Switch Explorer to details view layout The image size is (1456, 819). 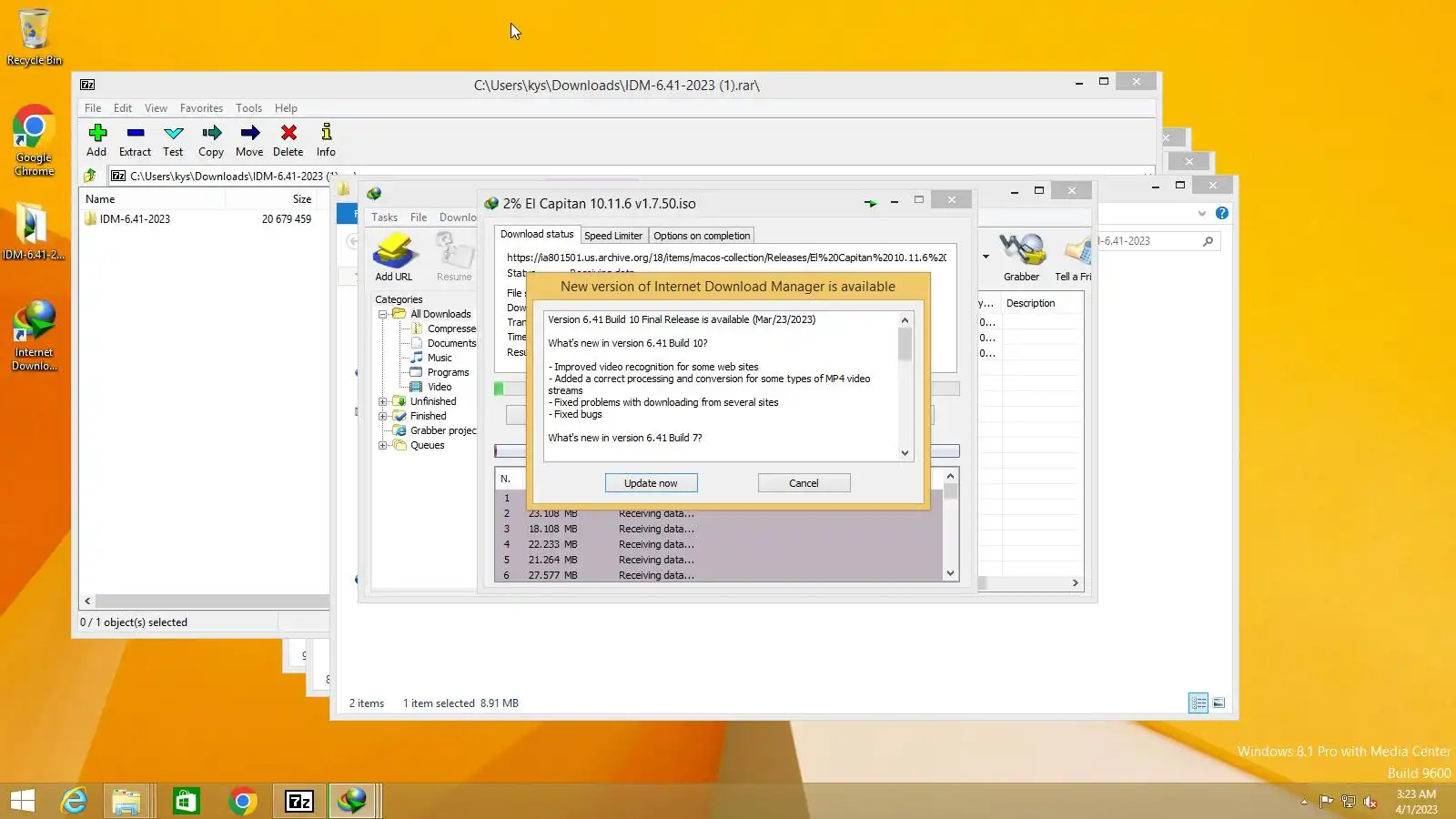point(1198,703)
